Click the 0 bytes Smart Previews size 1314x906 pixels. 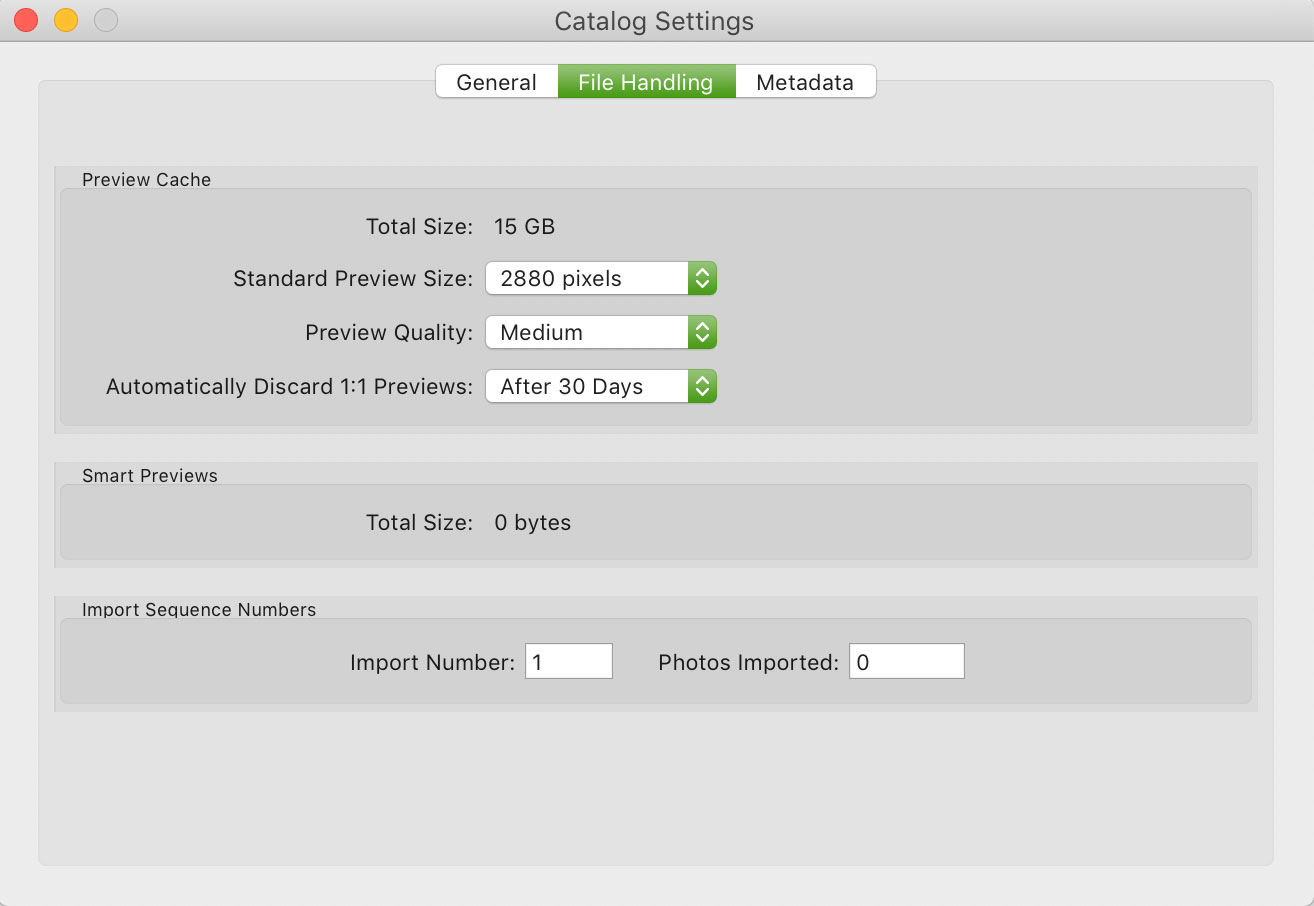(532, 523)
